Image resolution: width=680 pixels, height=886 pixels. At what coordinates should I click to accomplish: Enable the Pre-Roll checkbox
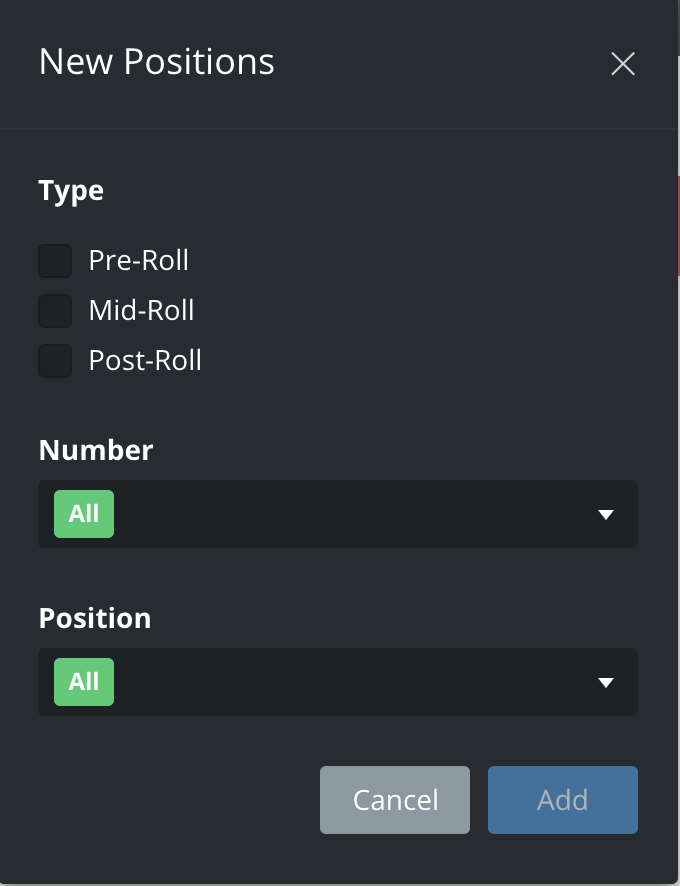[x=55, y=261]
